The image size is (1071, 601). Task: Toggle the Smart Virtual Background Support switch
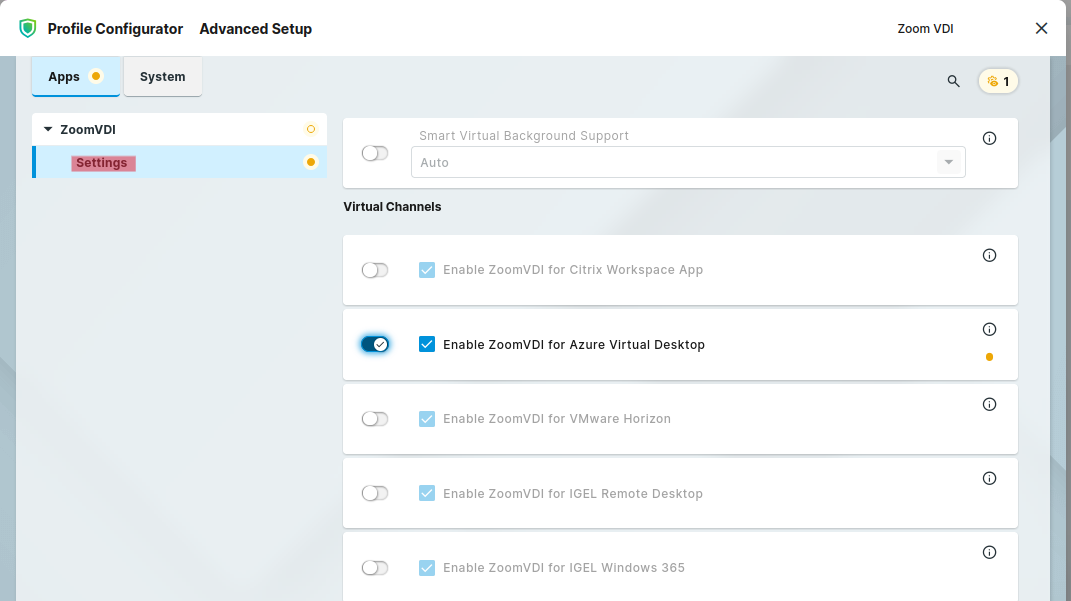point(375,153)
